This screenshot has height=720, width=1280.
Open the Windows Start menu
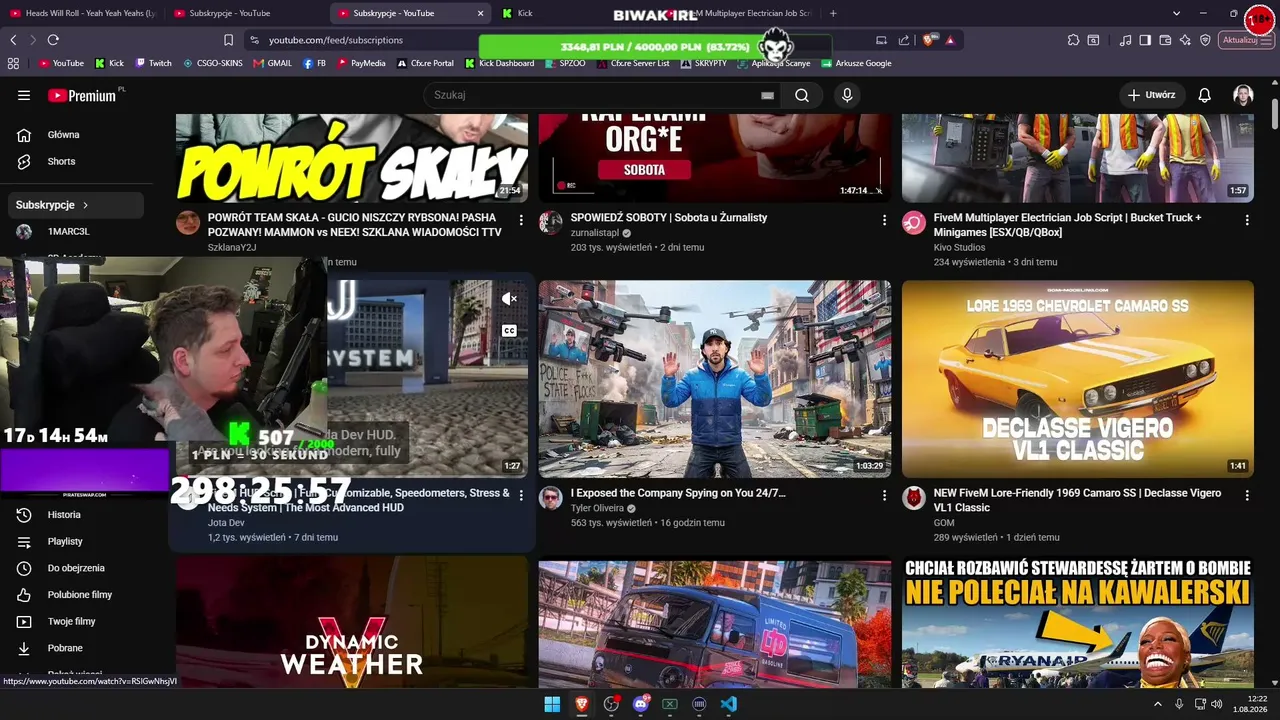[x=552, y=704]
